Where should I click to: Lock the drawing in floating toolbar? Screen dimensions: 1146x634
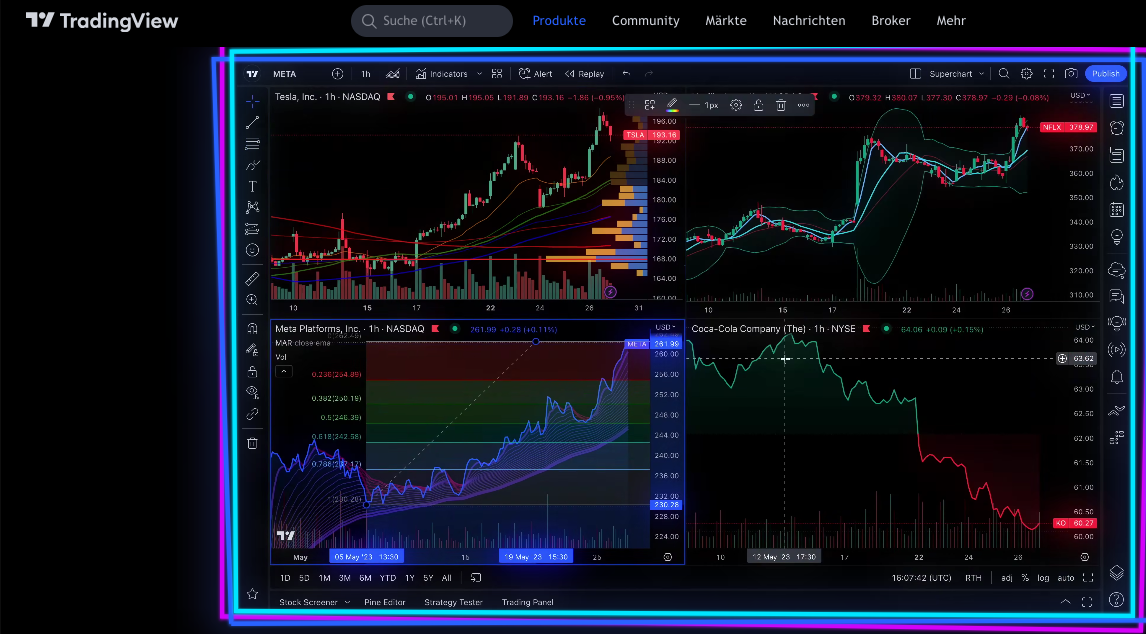click(x=759, y=105)
